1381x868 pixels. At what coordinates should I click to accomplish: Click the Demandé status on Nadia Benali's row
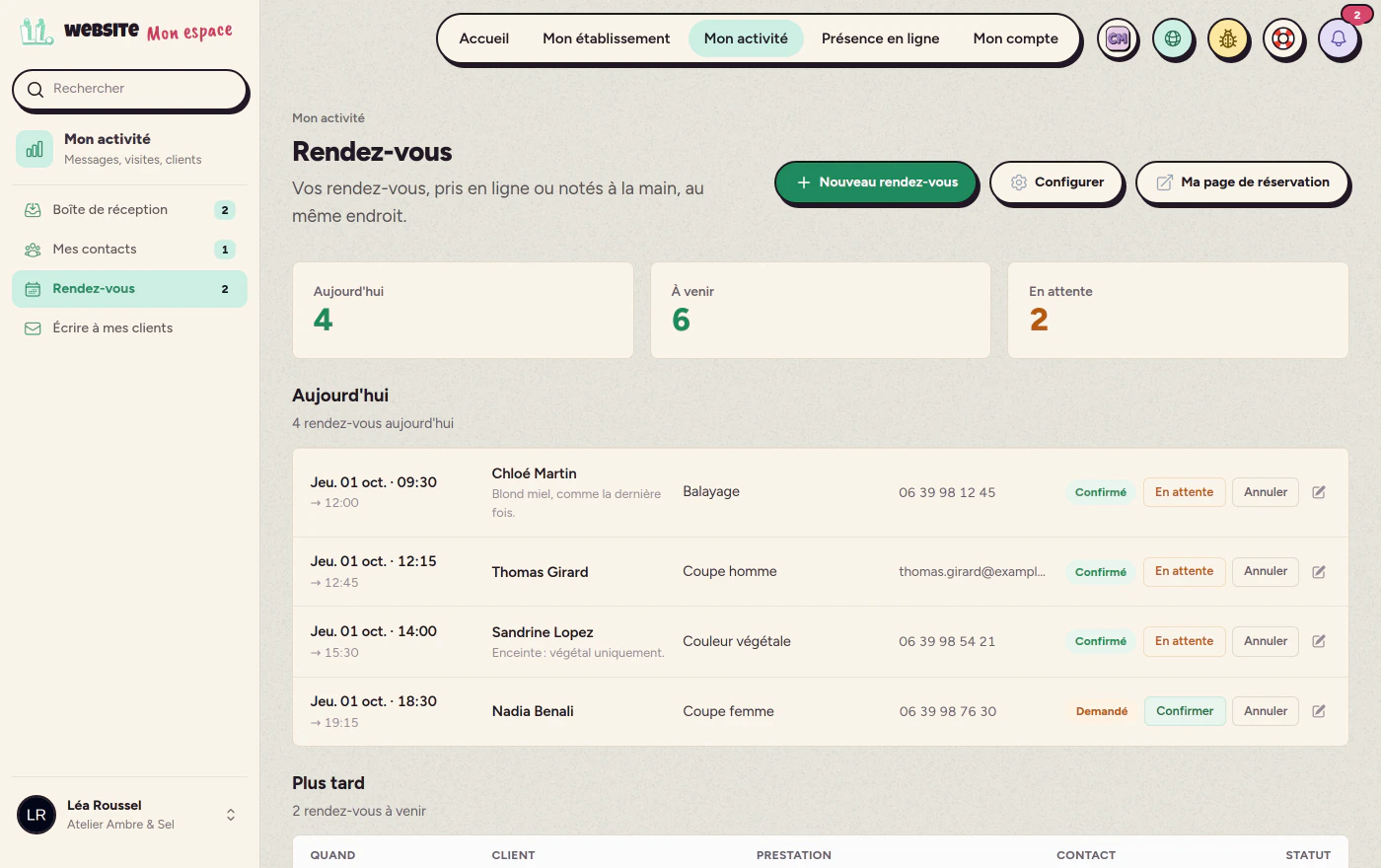pyautogui.click(x=1101, y=711)
